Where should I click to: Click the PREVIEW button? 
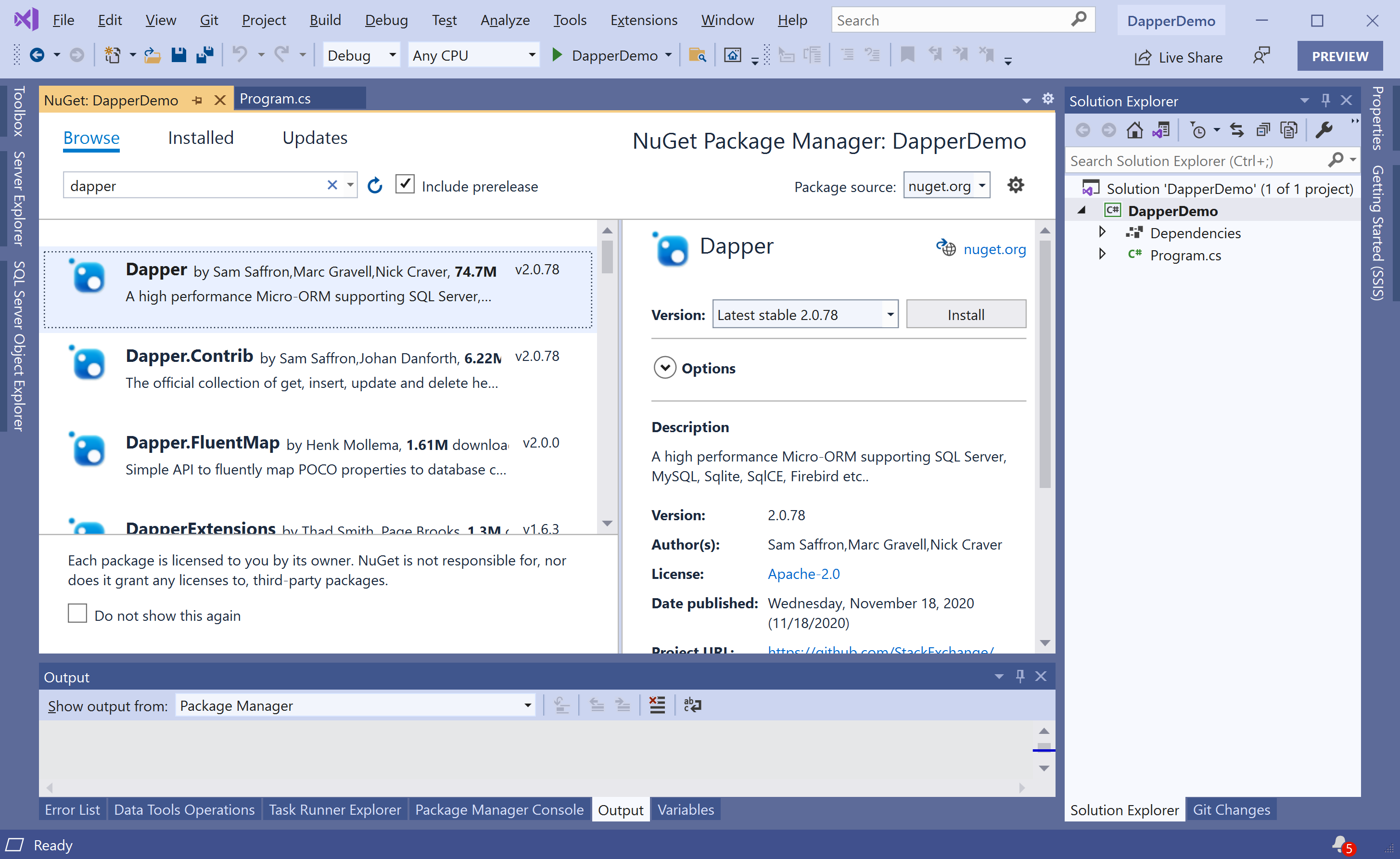pos(1340,56)
